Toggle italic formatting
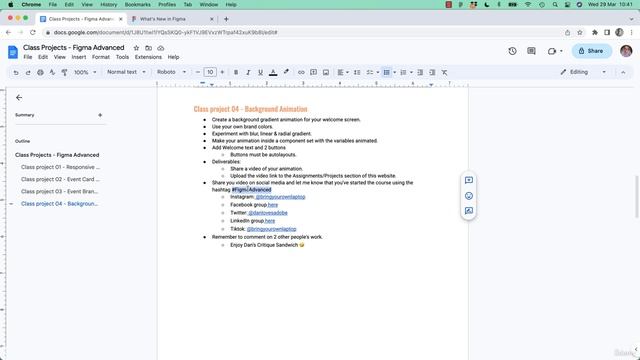This screenshot has width=640, height=360. pyautogui.click(x=248, y=72)
